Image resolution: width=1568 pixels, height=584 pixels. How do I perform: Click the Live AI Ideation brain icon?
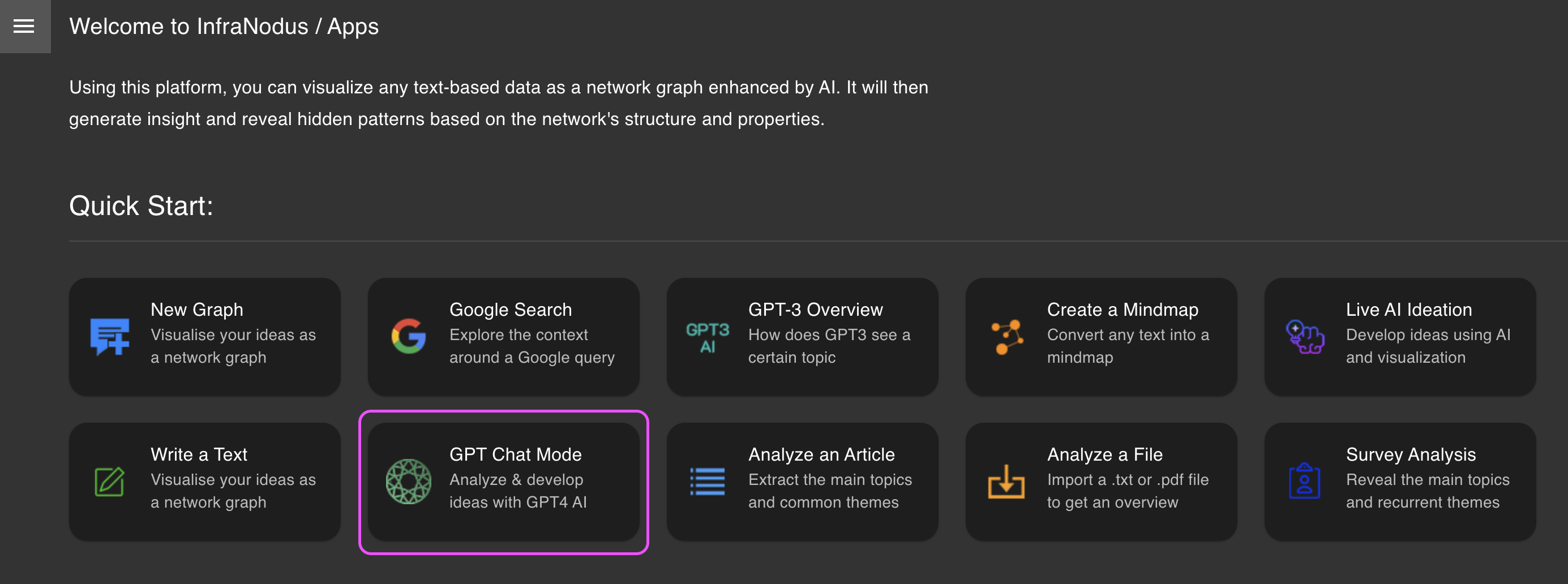pos(1305,336)
